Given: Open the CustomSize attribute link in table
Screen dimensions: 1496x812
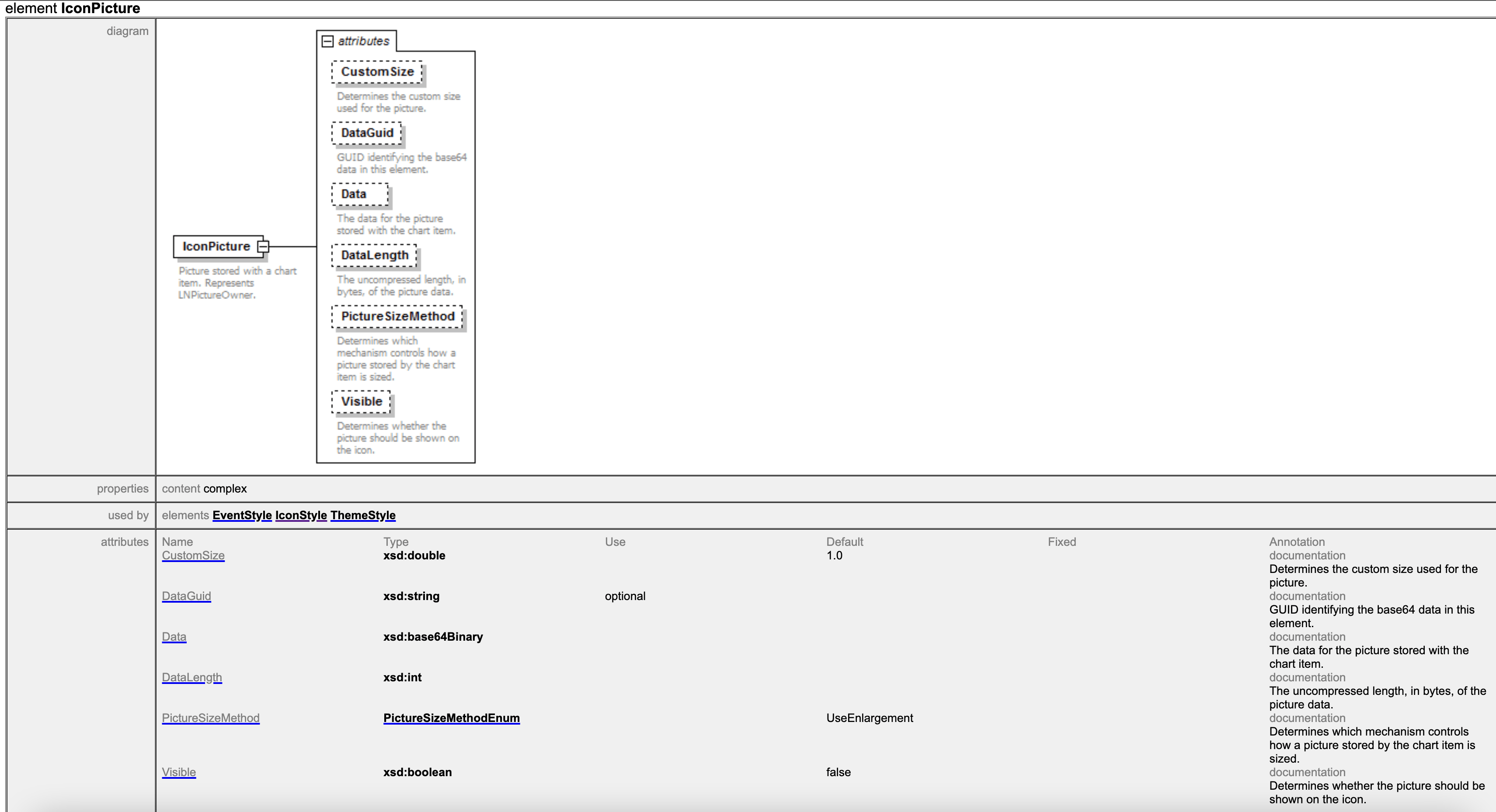Looking at the screenshot, I should (193, 555).
